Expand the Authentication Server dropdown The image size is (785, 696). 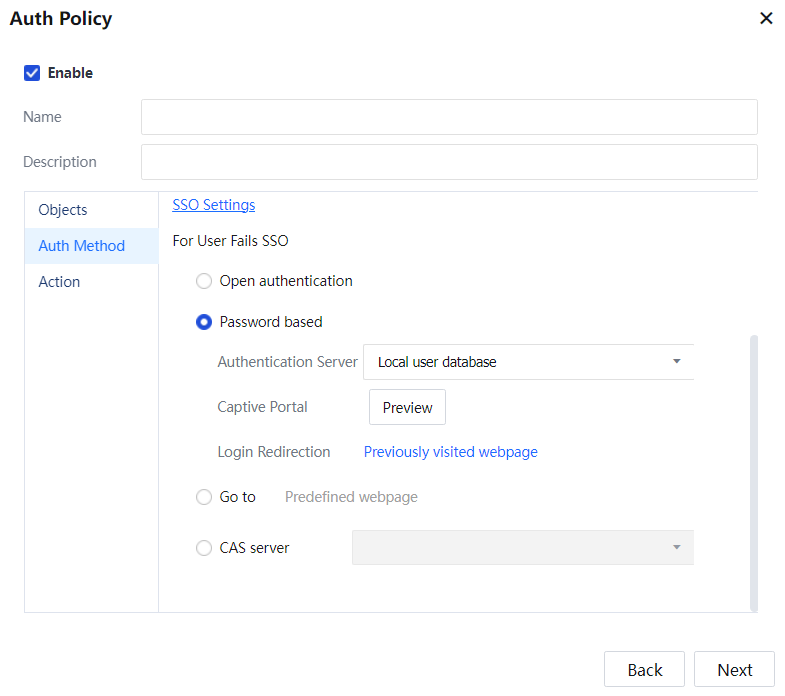pos(527,362)
